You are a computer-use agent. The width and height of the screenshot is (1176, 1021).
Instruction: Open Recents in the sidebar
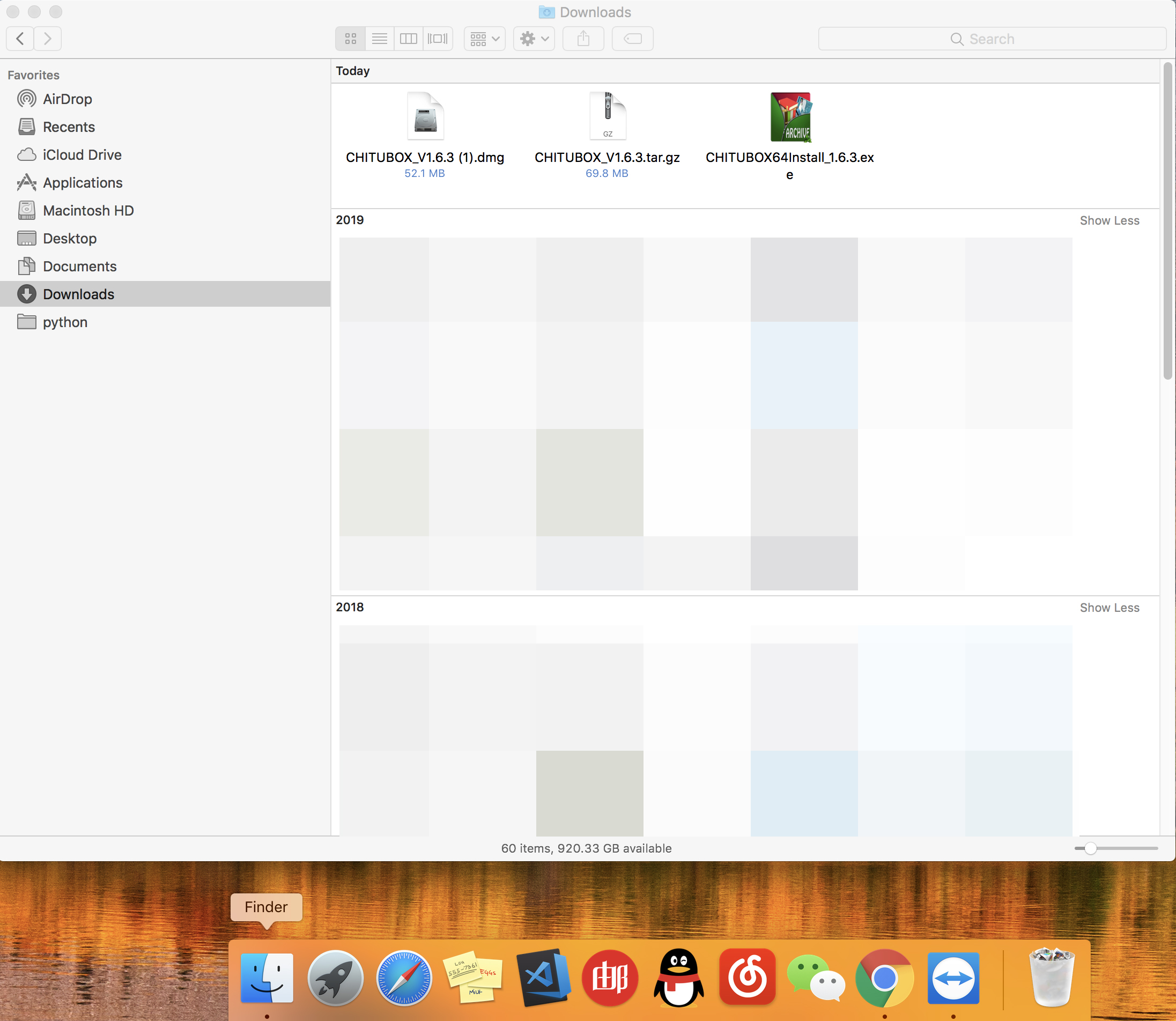[165, 127]
